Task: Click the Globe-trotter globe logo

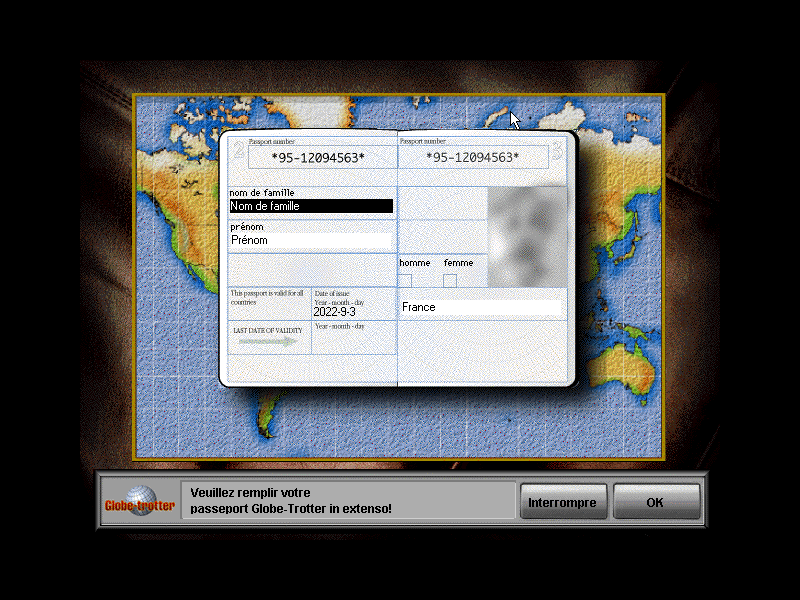Action: (140, 501)
